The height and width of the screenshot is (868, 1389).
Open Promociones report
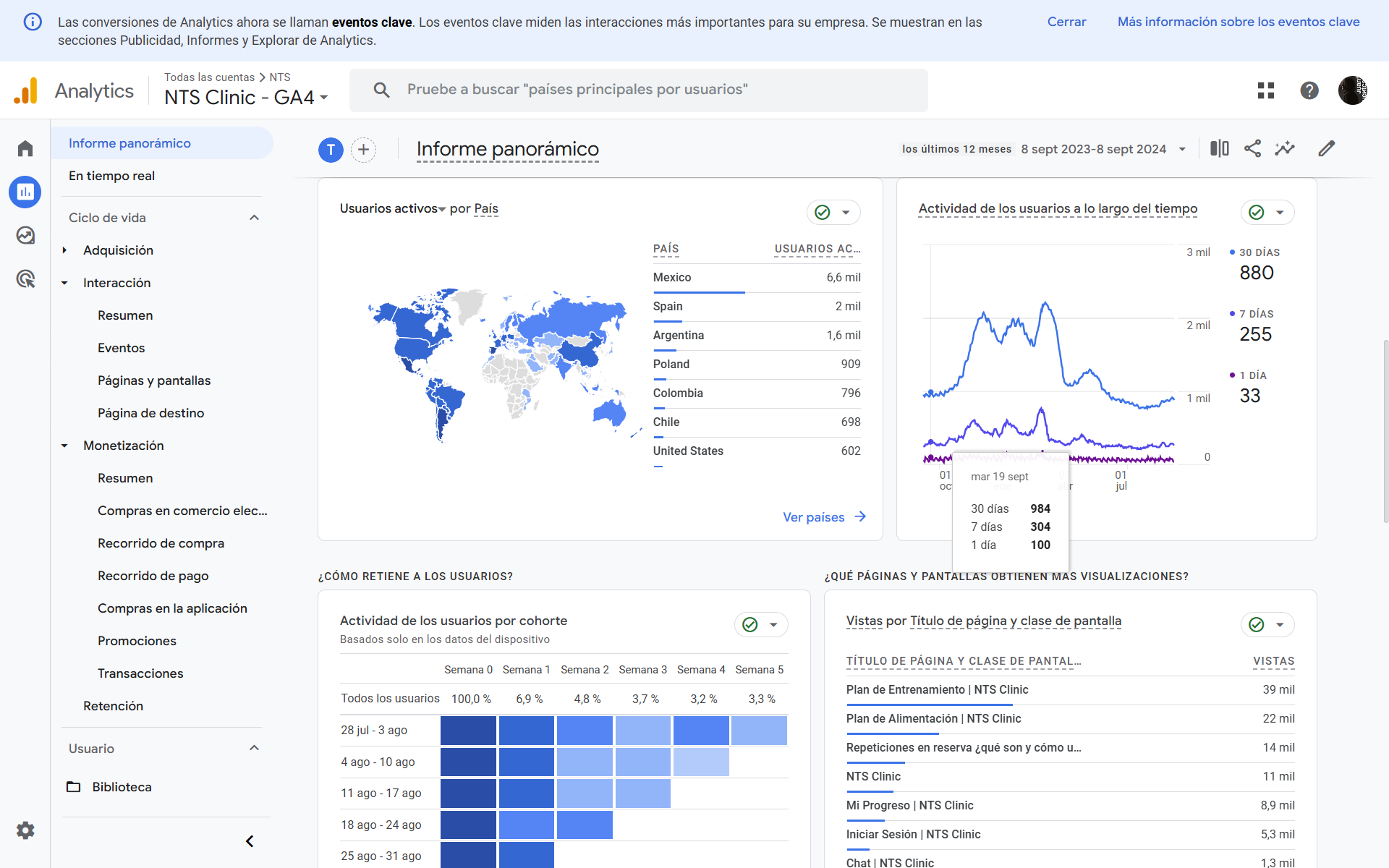tap(137, 641)
